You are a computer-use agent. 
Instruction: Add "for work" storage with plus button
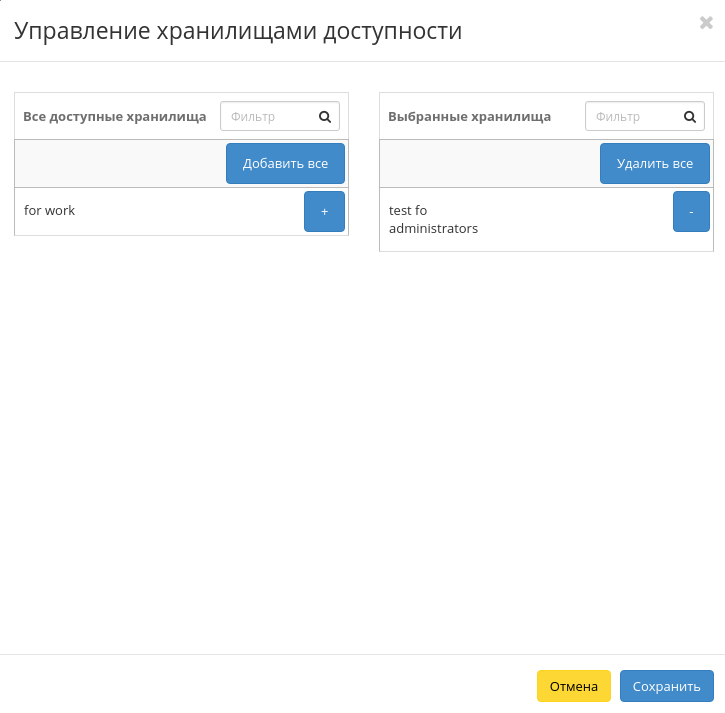[324, 212]
